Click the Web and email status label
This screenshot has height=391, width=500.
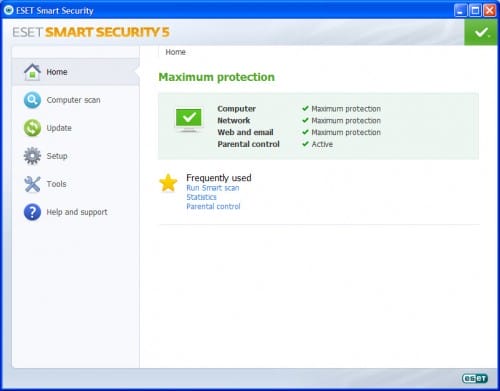[x=245, y=132]
